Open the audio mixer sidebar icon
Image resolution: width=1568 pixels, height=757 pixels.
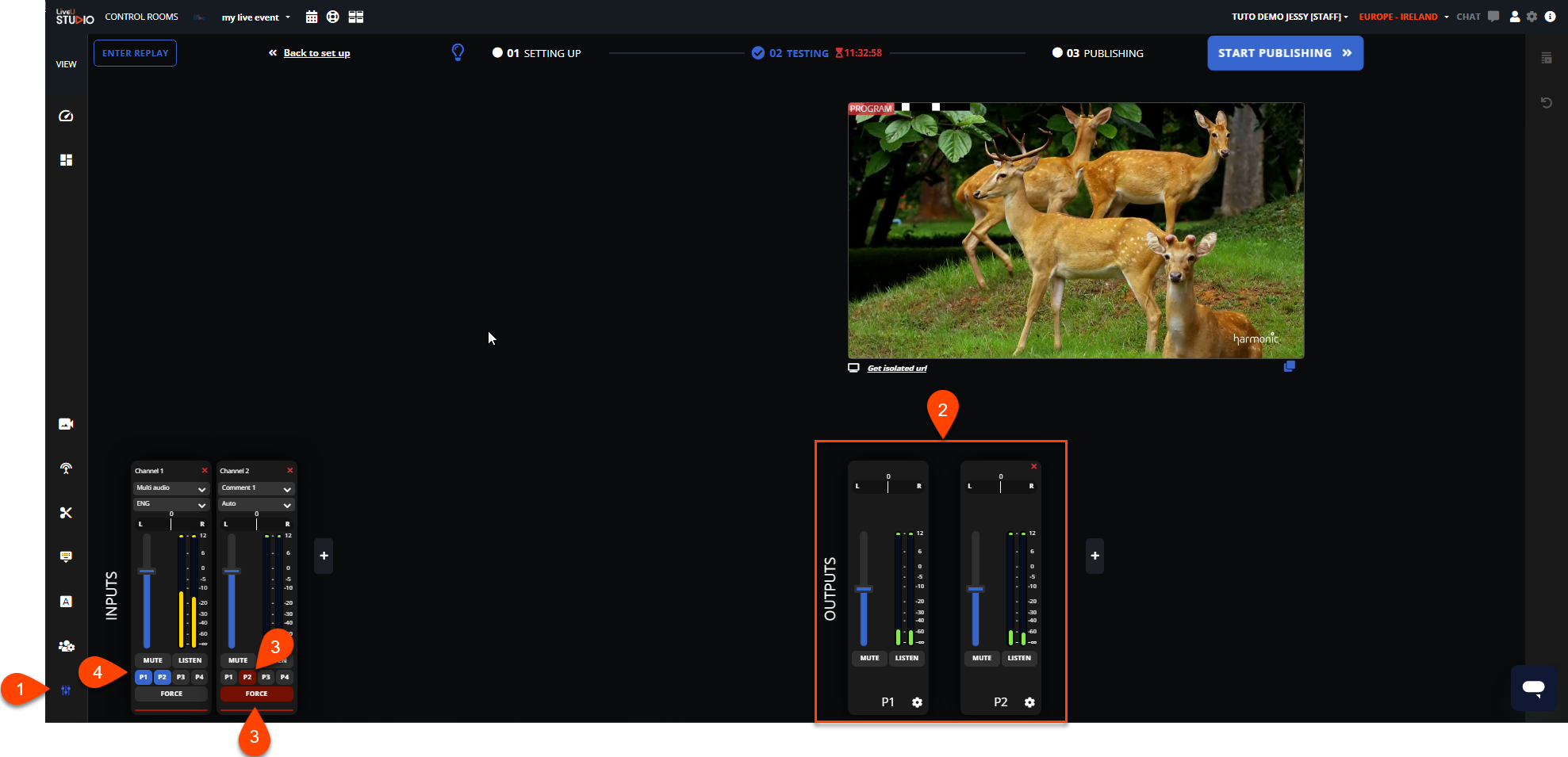(x=66, y=690)
